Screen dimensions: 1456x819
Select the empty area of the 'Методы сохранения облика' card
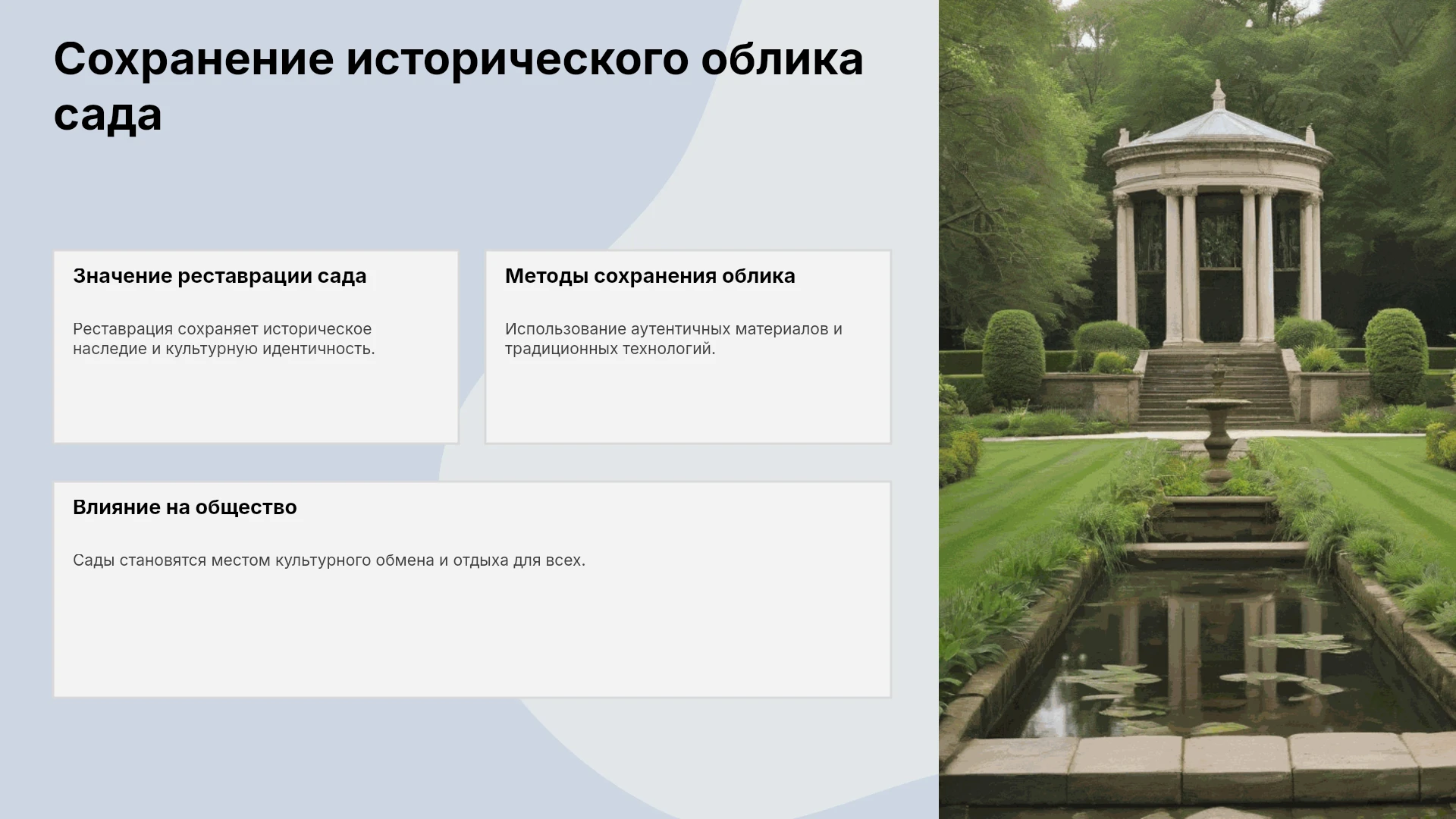pos(688,402)
